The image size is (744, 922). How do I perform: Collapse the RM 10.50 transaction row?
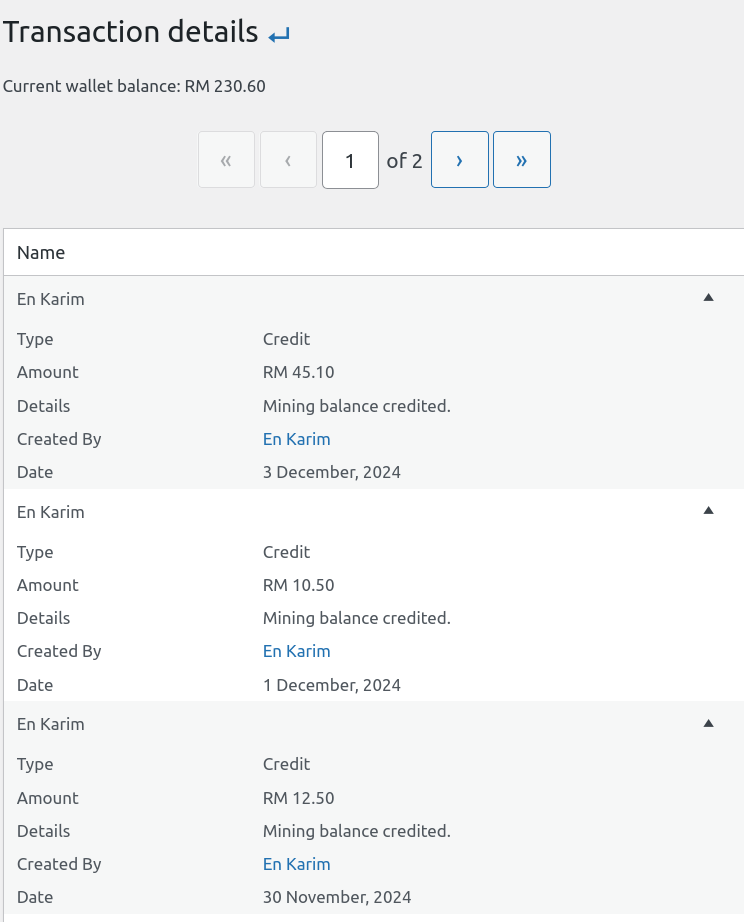coord(708,510)
